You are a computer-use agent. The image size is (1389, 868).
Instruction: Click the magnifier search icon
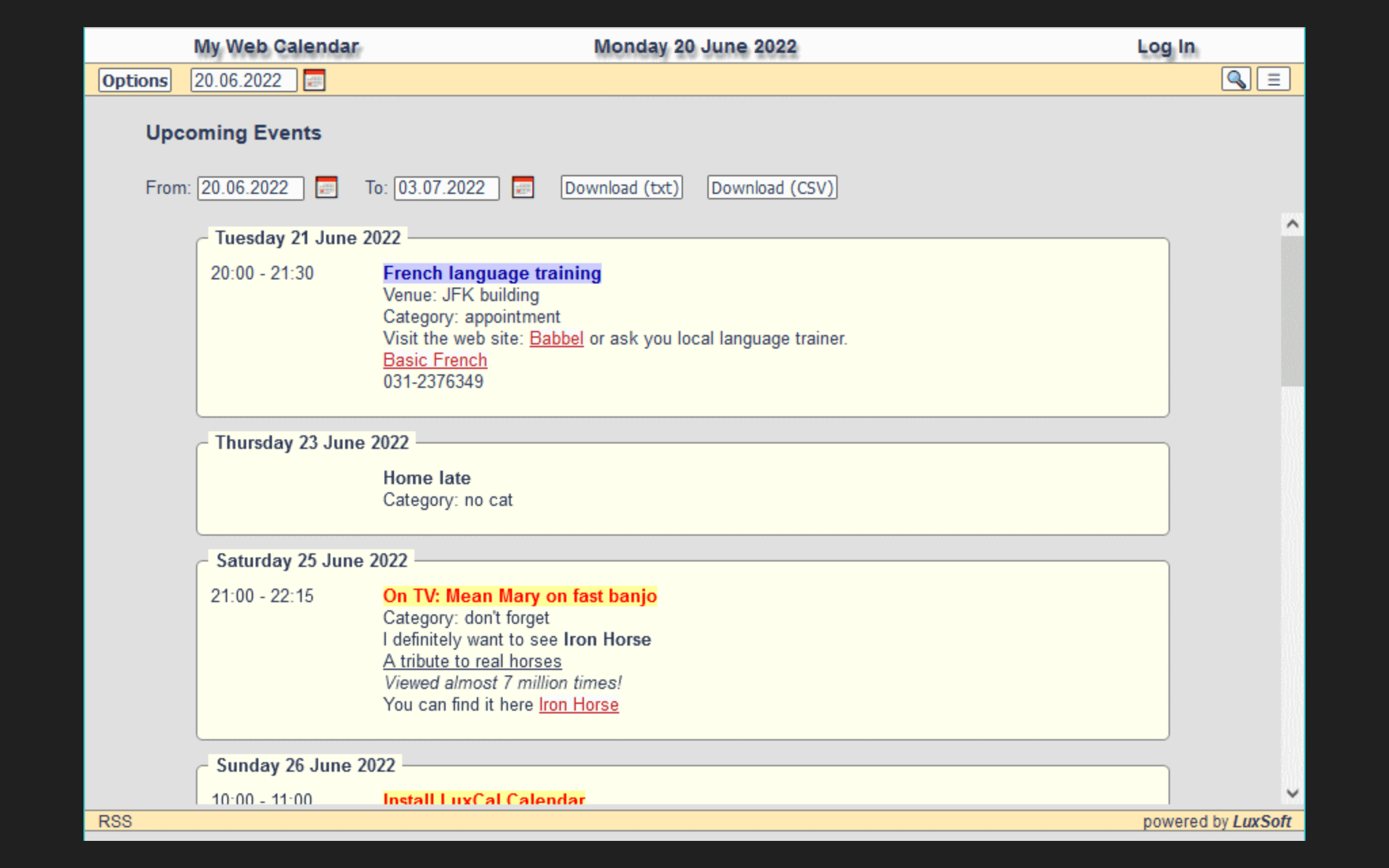point(1236,79)
